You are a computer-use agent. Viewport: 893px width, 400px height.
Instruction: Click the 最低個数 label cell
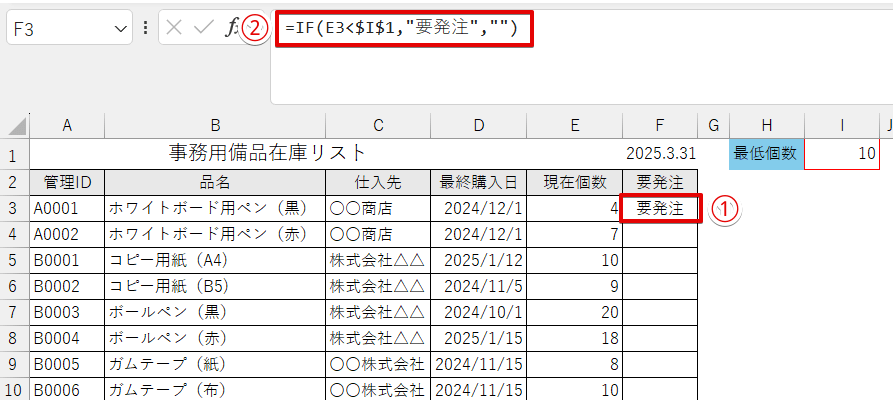pos(767,153)
